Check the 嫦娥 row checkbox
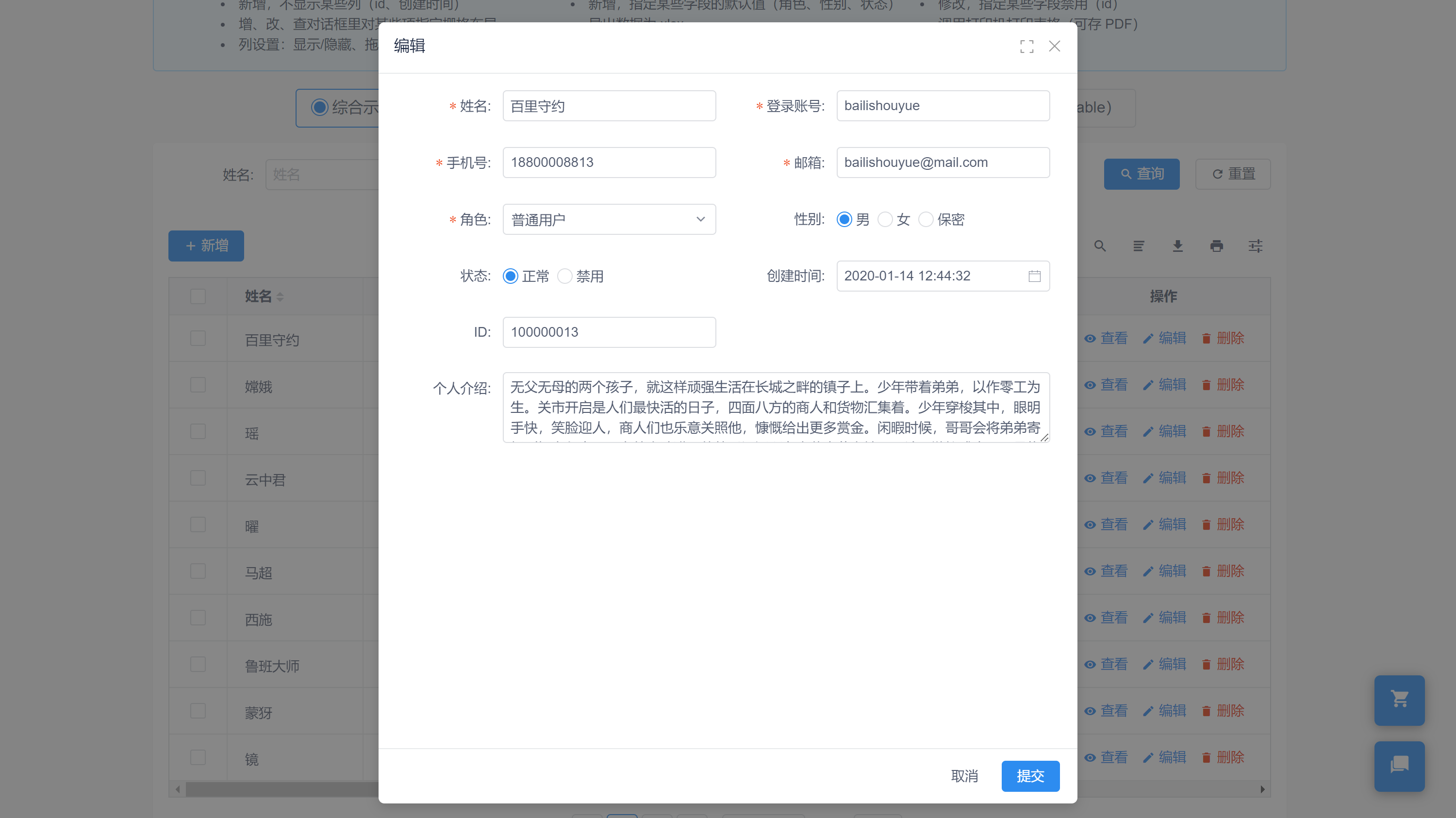The width and height of the screenshot is (1456, 818). pyautogui.click(x=198, y=385)
